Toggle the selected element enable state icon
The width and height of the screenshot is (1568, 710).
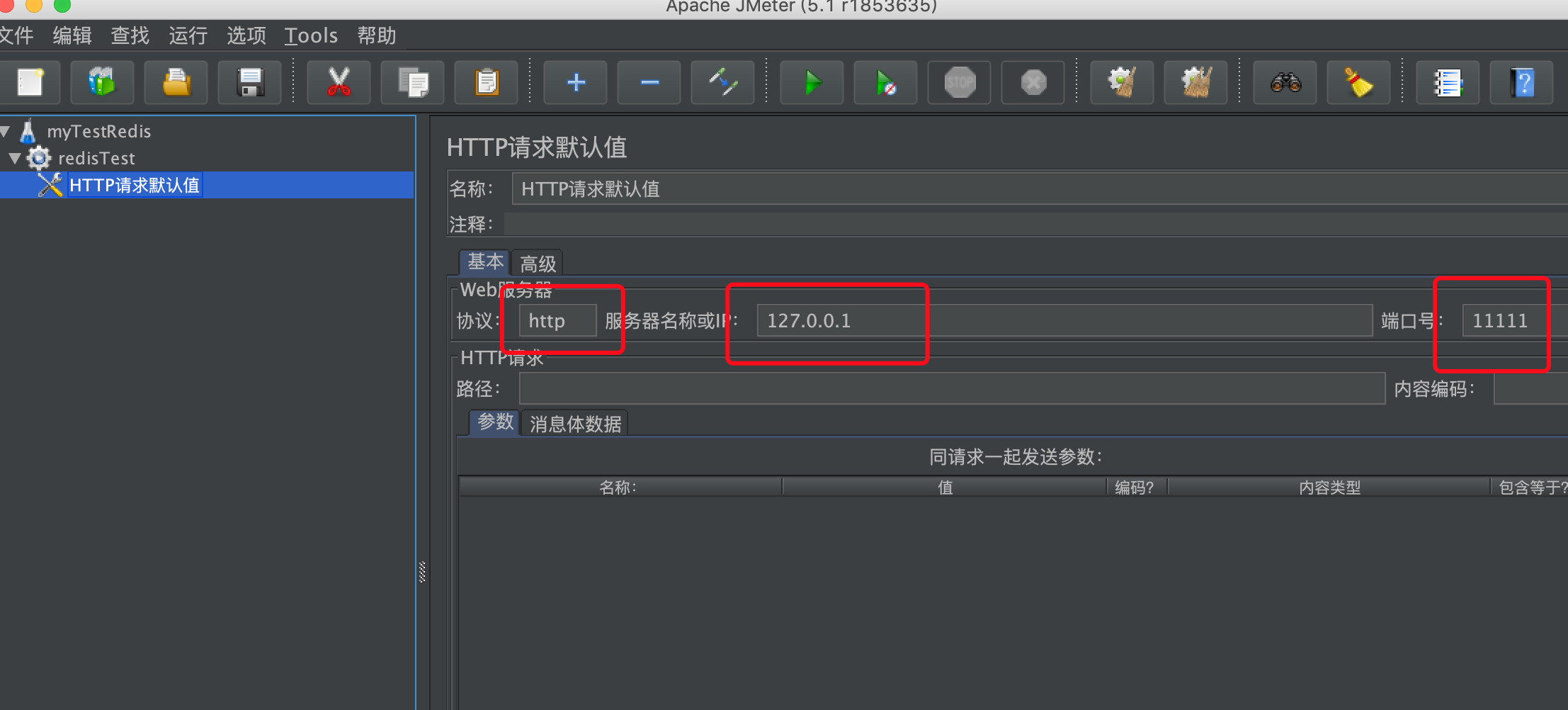(x=723, y=83)
